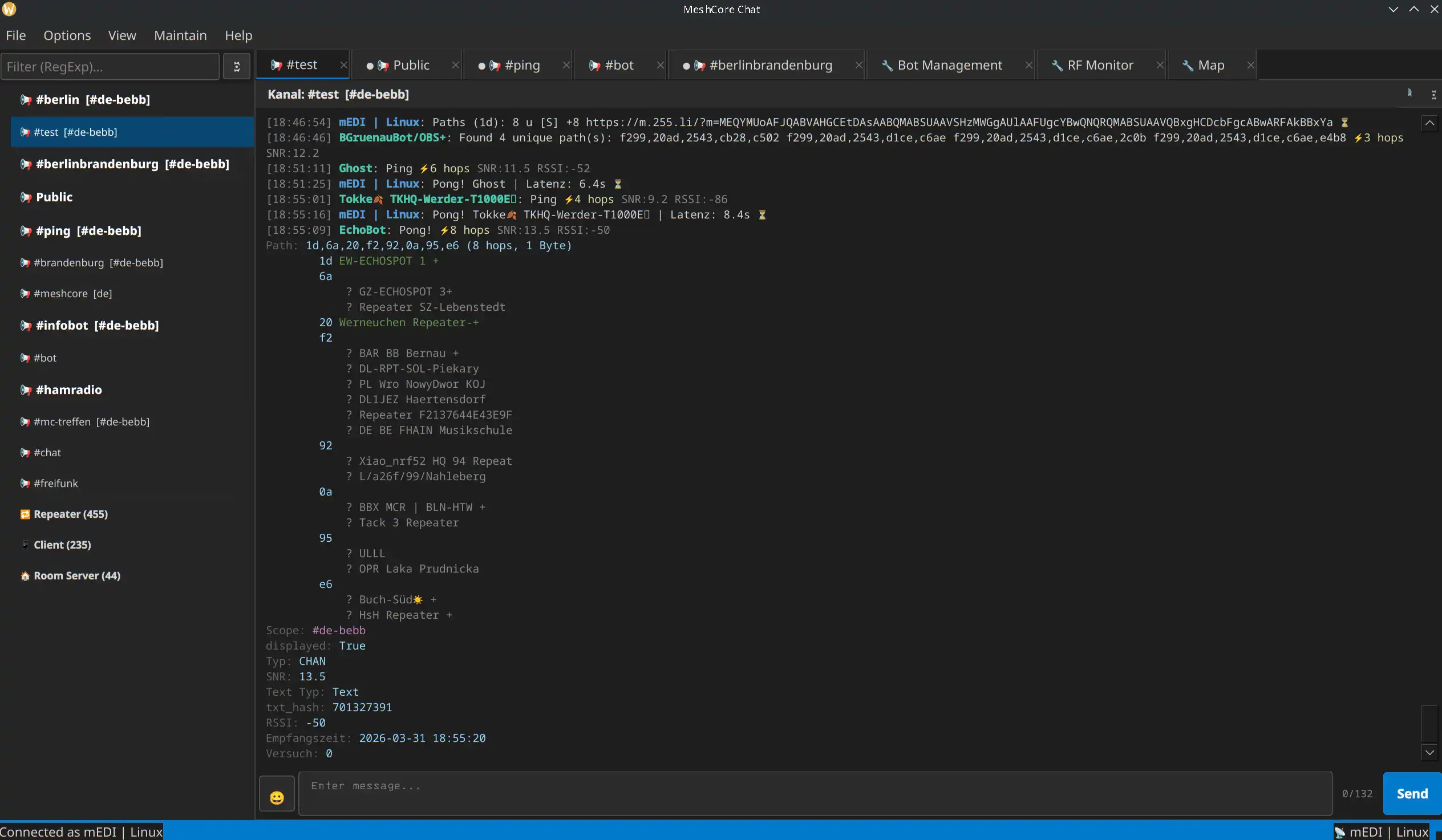Screen dimensions: 1442x840
Task: Expand the Client (235) group
Action: click(62, 545)
